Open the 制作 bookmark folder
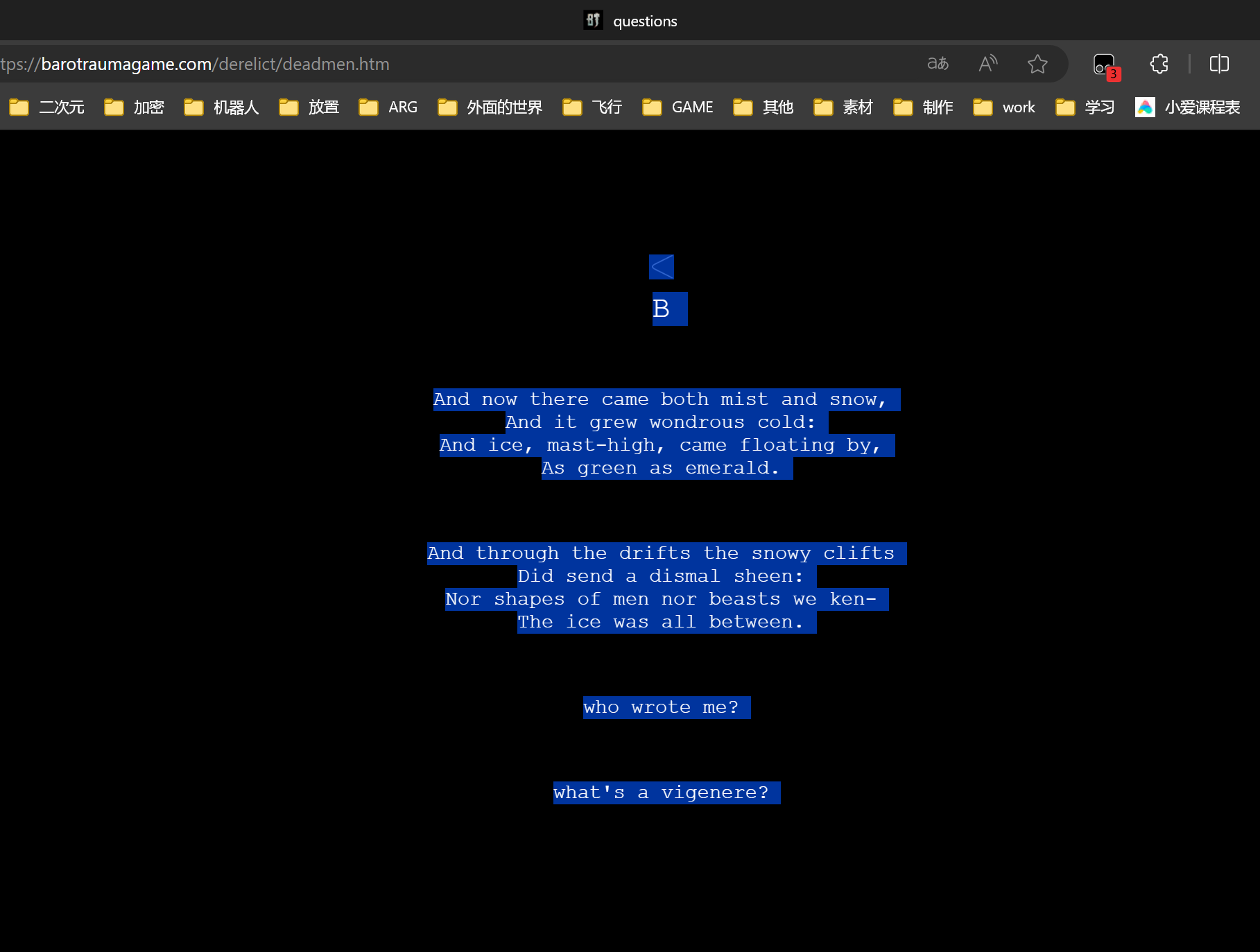Viewport: 1260px width, 952px height. [923, 107]
